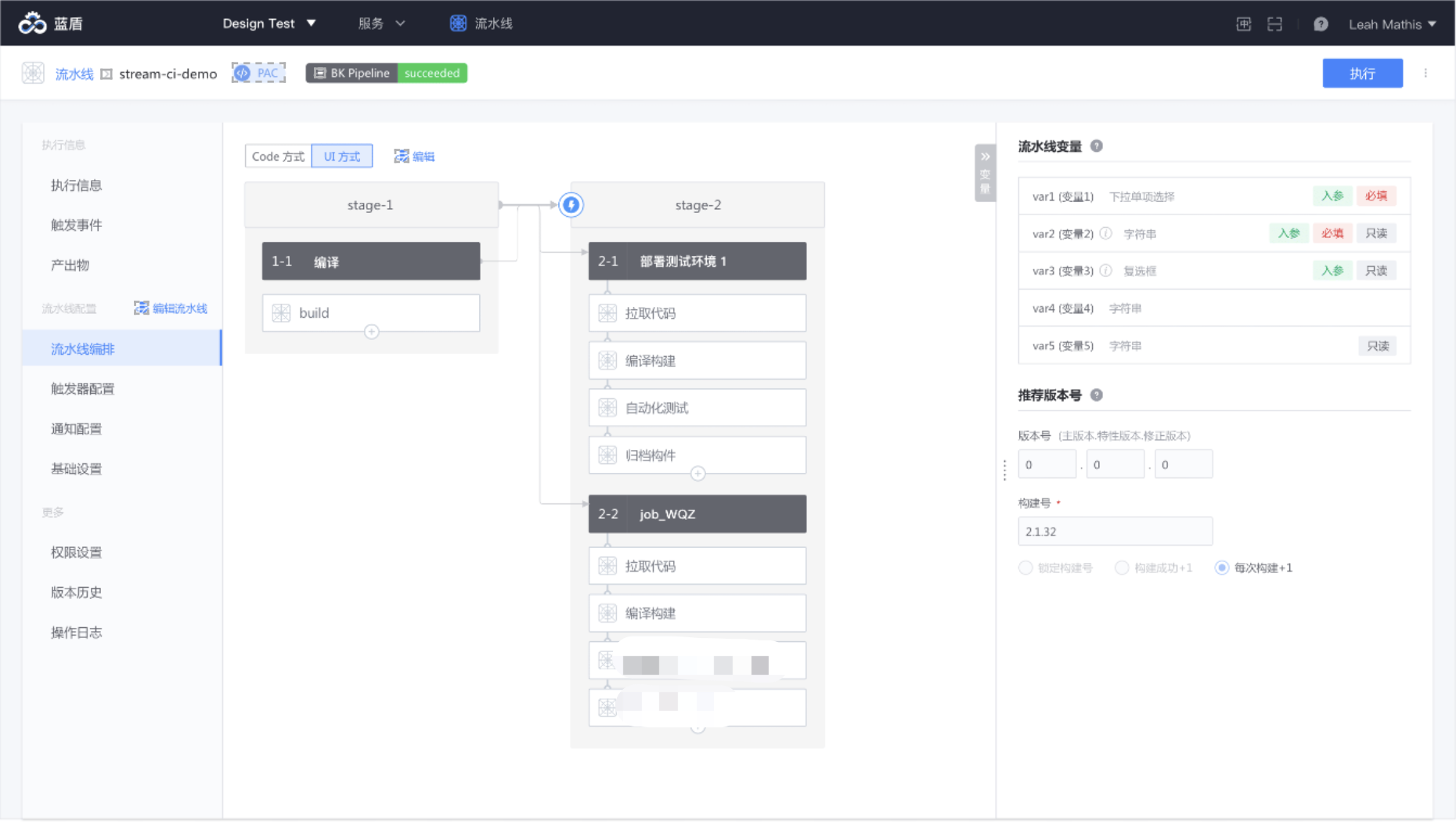The image size is (1456, 822).
Task: Click the 构建号 input containing 2.1.32
Action: click(x=1115, y=531)
